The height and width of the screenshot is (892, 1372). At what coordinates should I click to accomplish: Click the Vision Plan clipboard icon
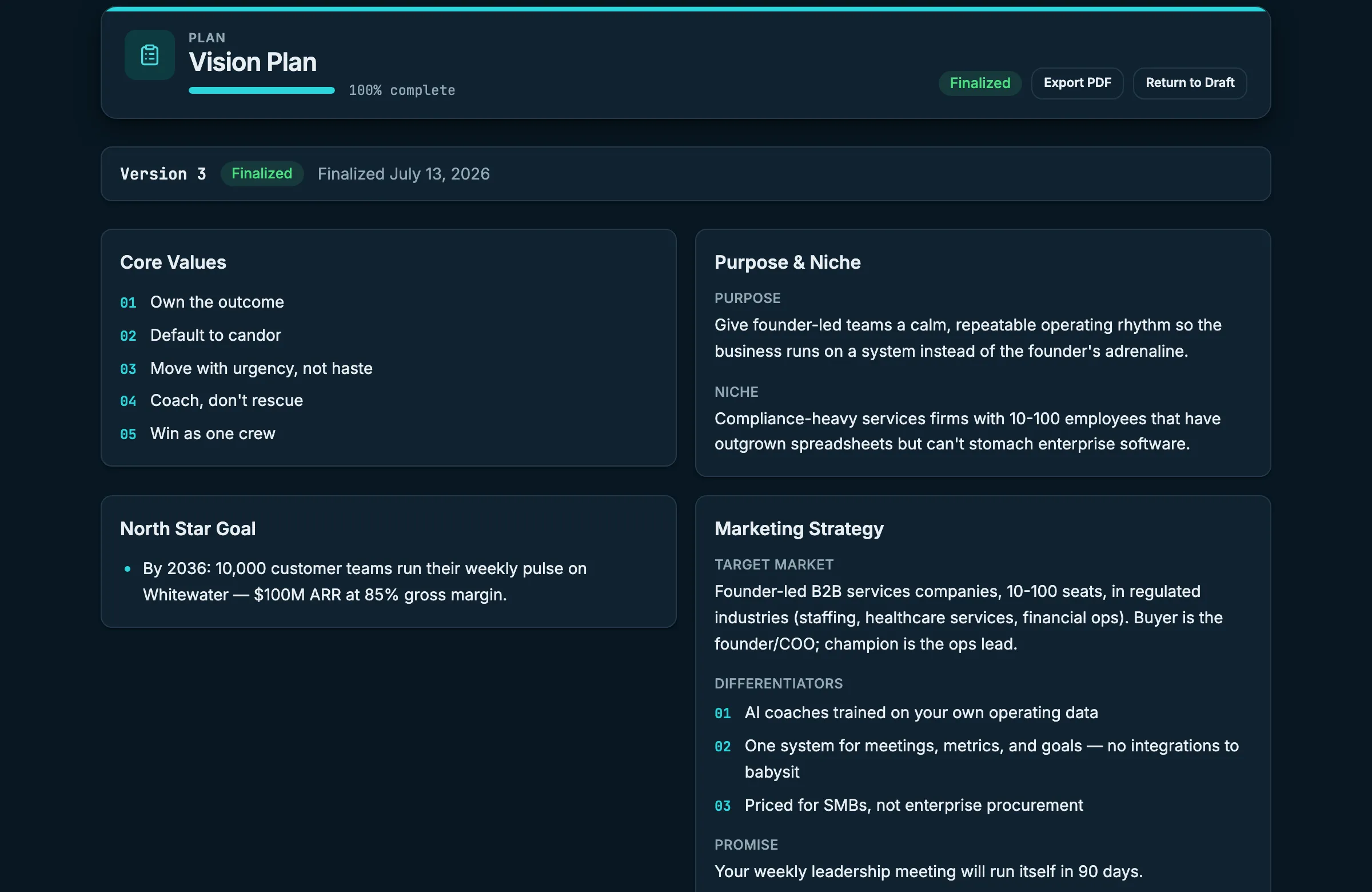click(x=149, y=55)
